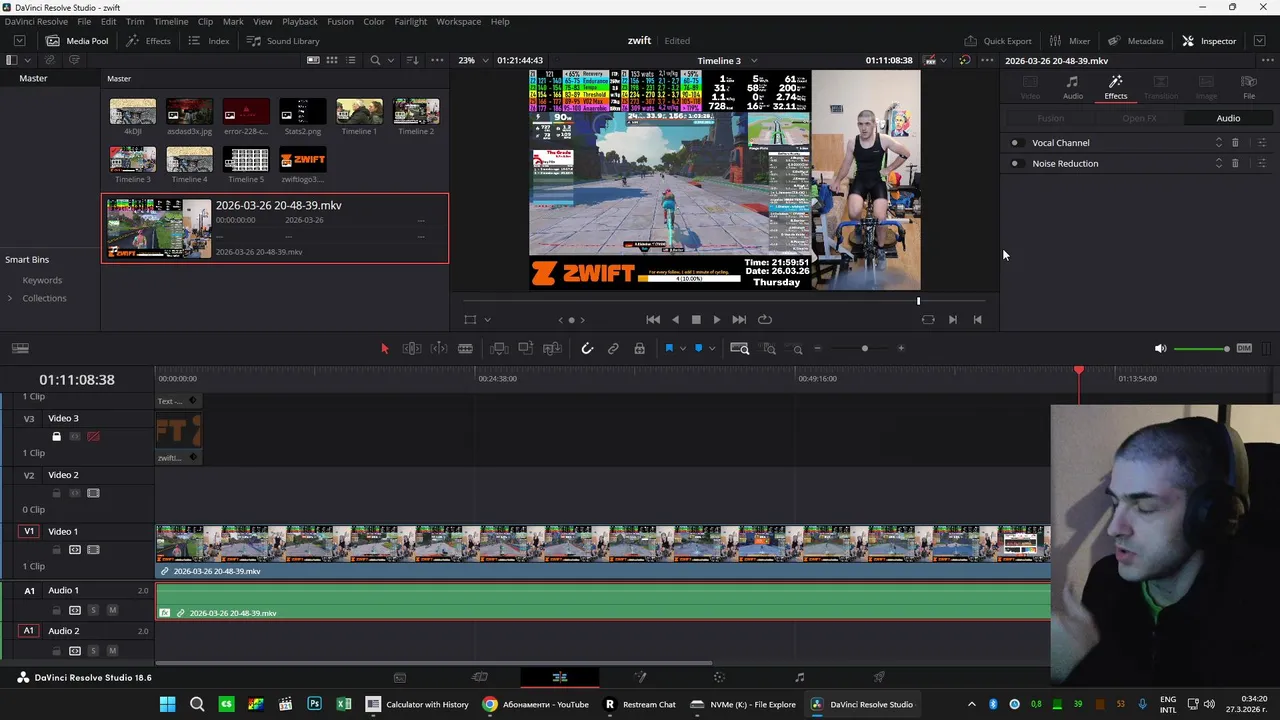Viewport: 1280px width, 720px height.
Task: Open the Fusion page icon at bottom
Action: [x=639, y=677]
